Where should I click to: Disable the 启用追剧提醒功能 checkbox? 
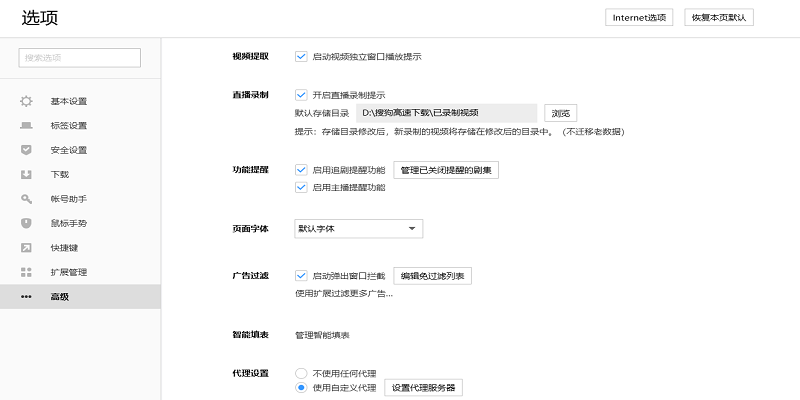[x=301, y=170]
